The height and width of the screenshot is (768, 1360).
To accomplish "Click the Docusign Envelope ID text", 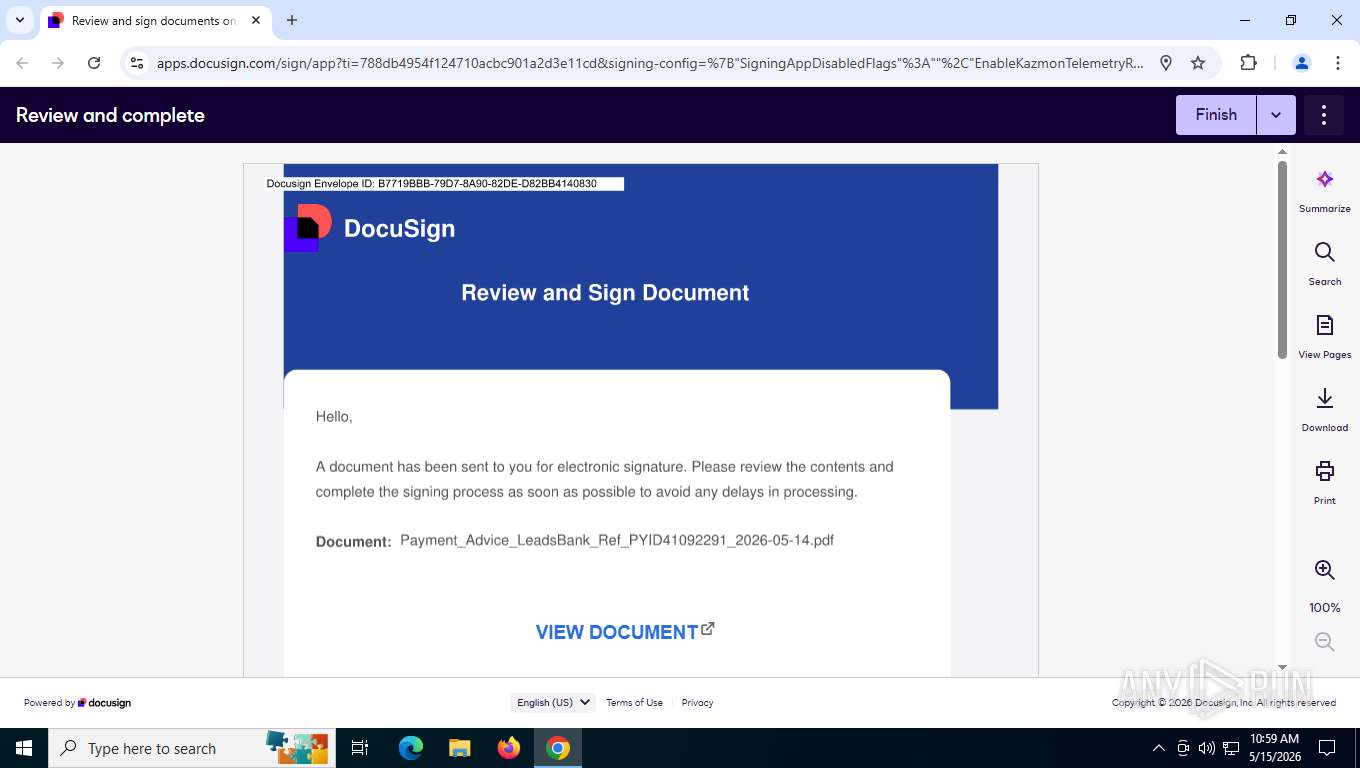I will point(431,184).
